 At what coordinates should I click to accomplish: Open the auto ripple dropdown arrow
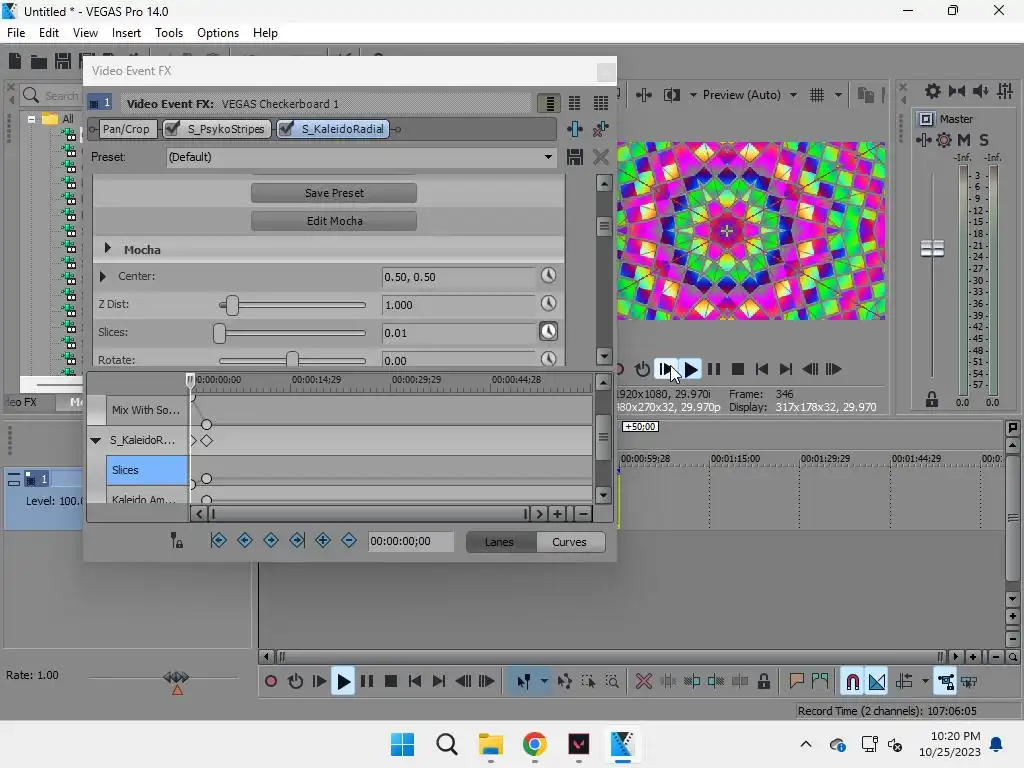[925, 682]
